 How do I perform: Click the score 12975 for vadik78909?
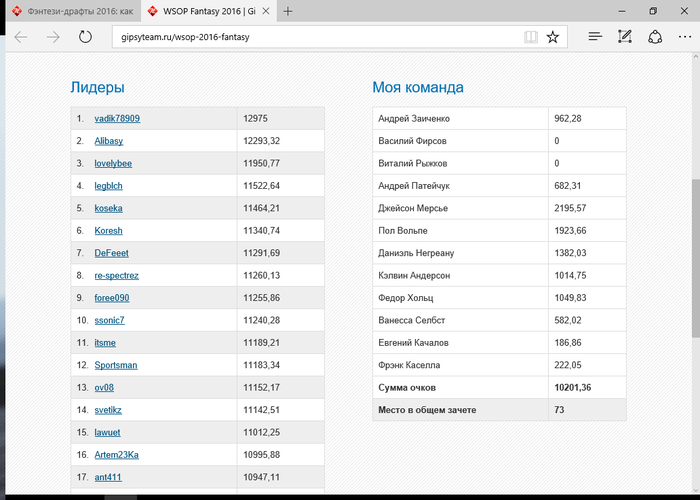255,119
